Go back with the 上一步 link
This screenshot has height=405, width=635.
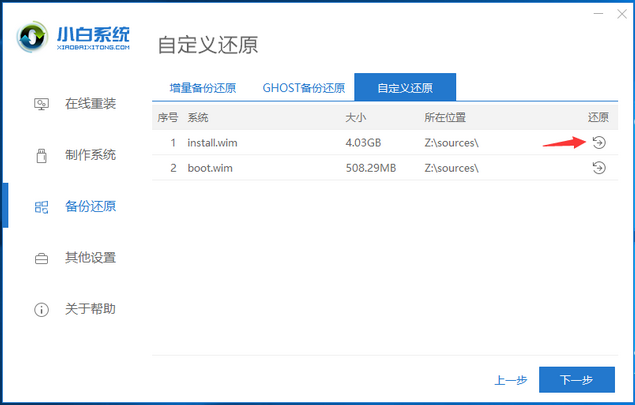tap(511, 380)
